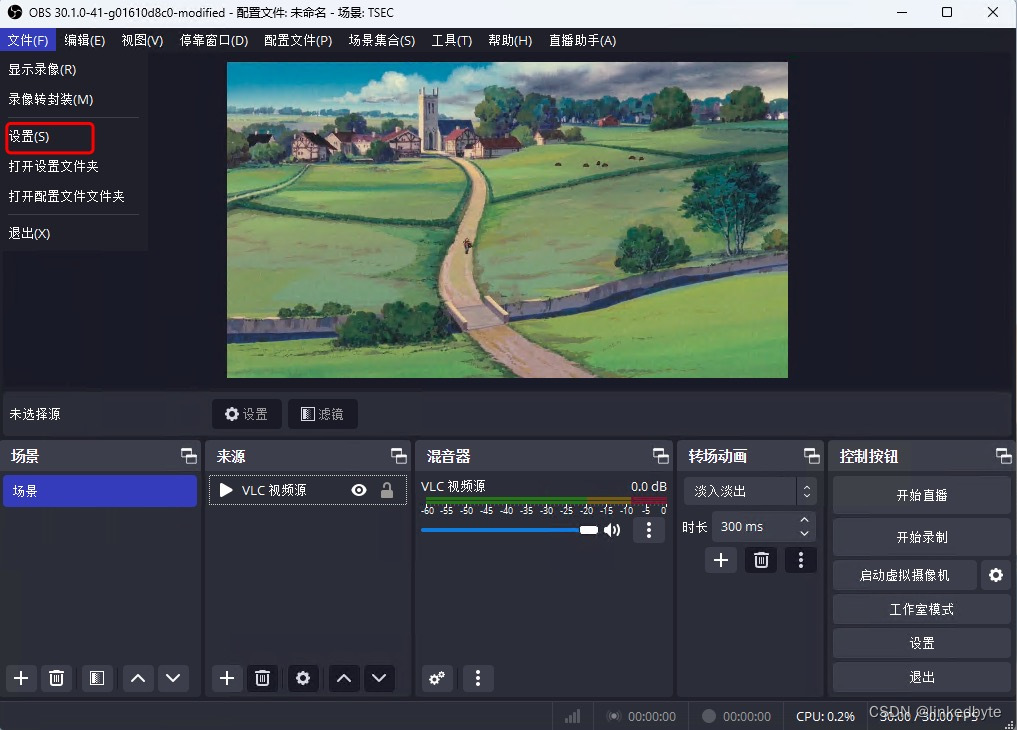Open advanced audio properties gears icon
Viewport: 1017px width, 730px height.
pos(437,678)
